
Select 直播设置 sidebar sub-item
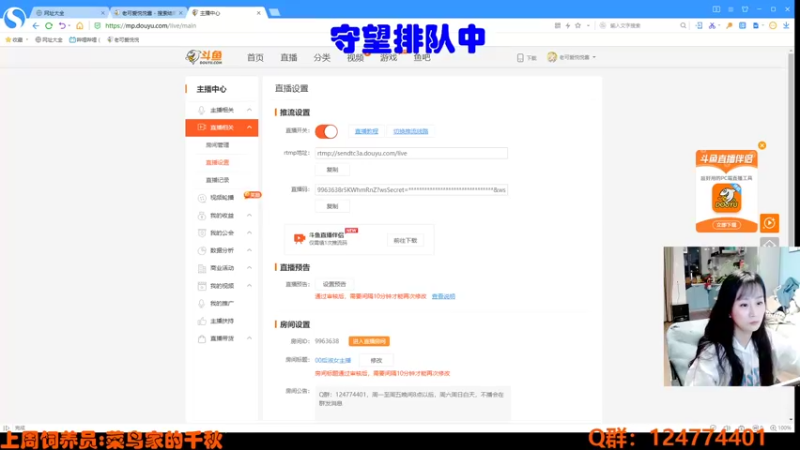217,162
